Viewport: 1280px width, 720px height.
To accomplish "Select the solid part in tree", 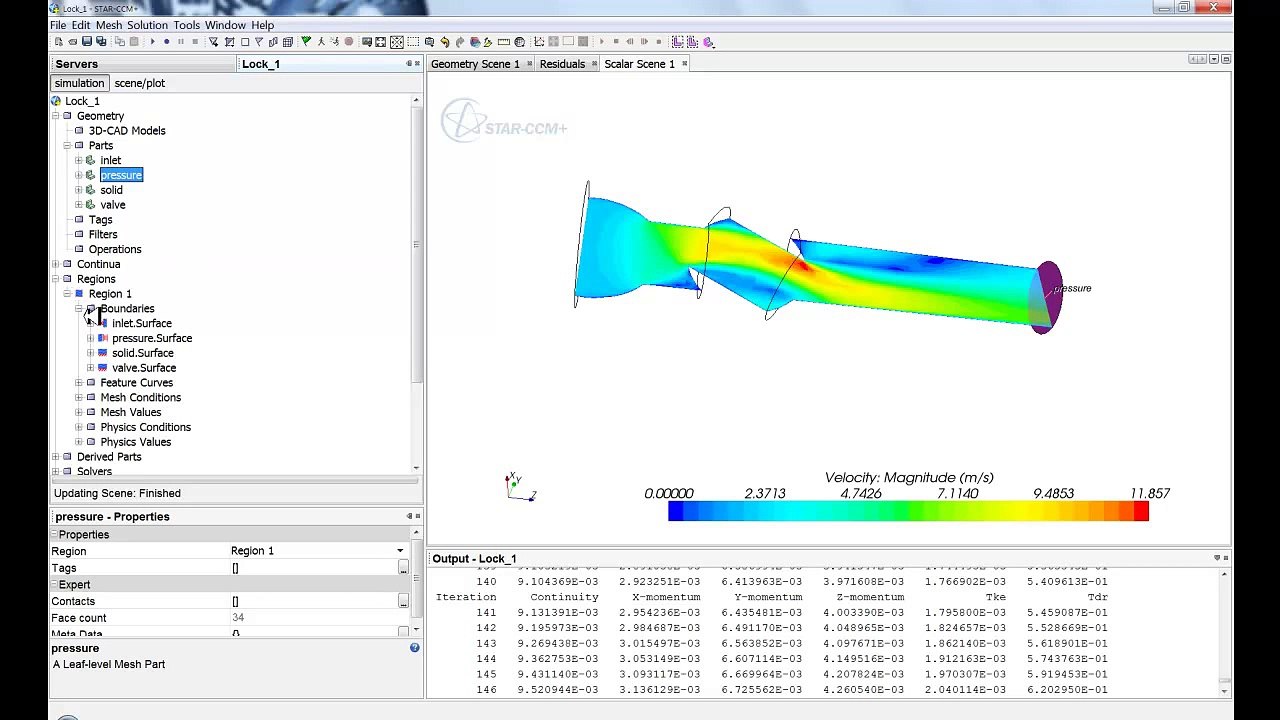I will click(111, 190).
